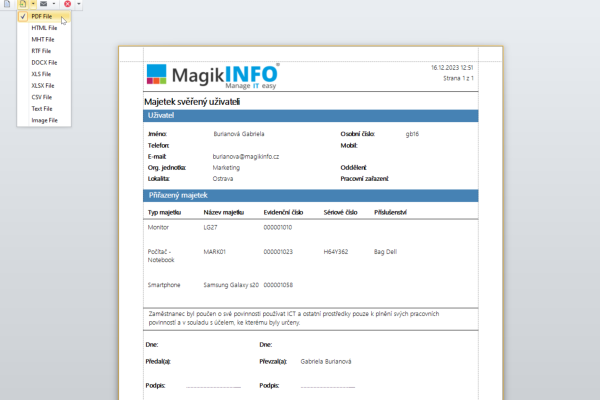This screenshot has width=600, height=400.
Task: Click the MagikINFO logo in report header
Action: [x=213, y=76]
